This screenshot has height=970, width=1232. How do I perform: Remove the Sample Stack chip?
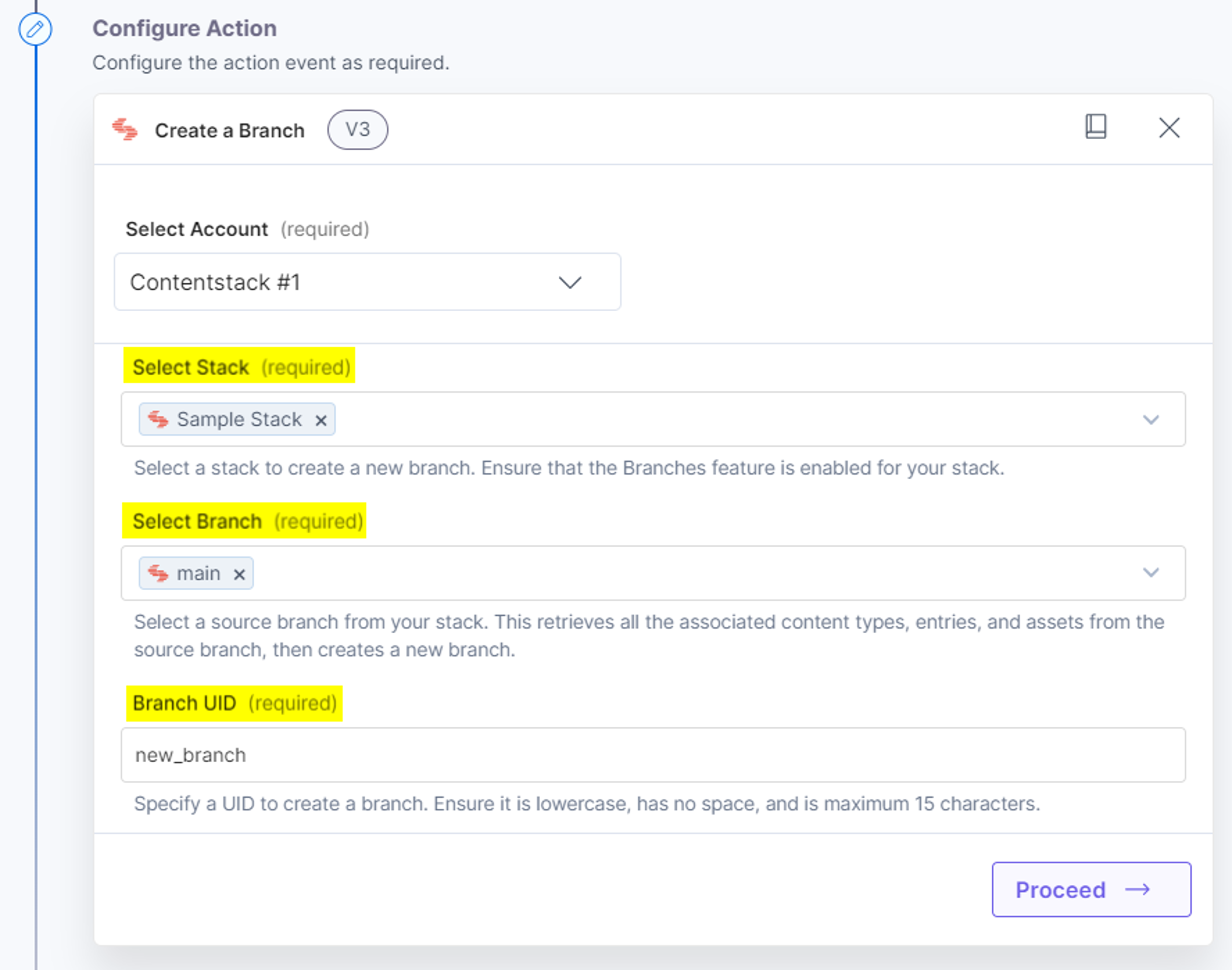click(321, 420)
